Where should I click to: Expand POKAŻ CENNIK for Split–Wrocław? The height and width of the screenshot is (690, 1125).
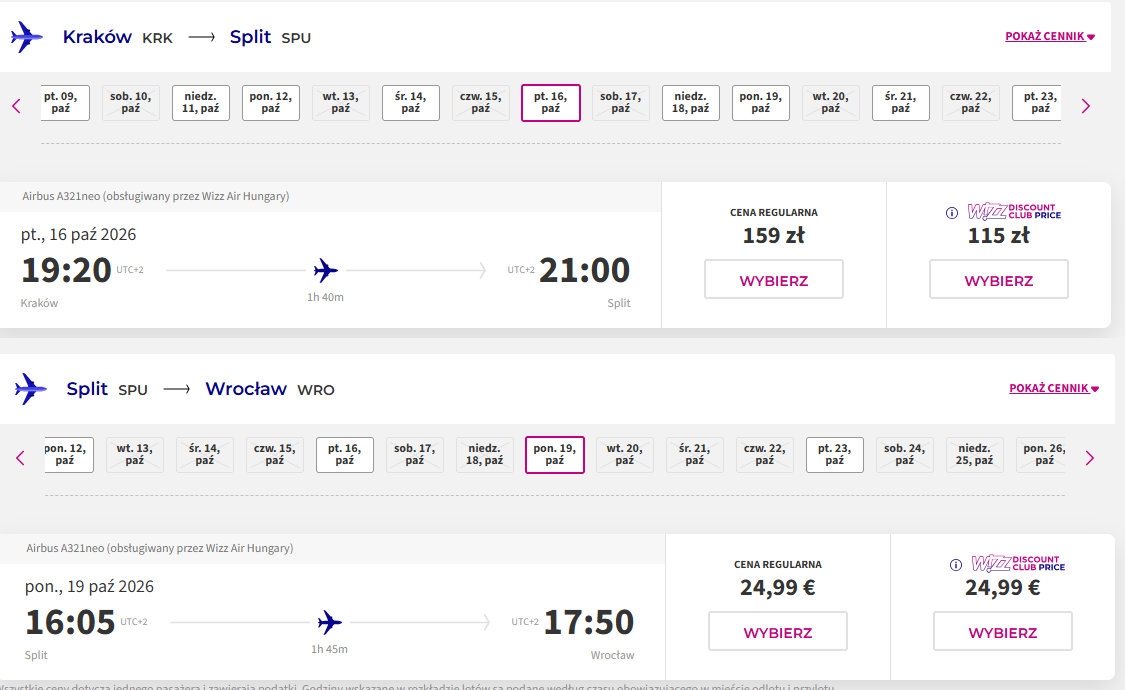(x=1054, y=388)
